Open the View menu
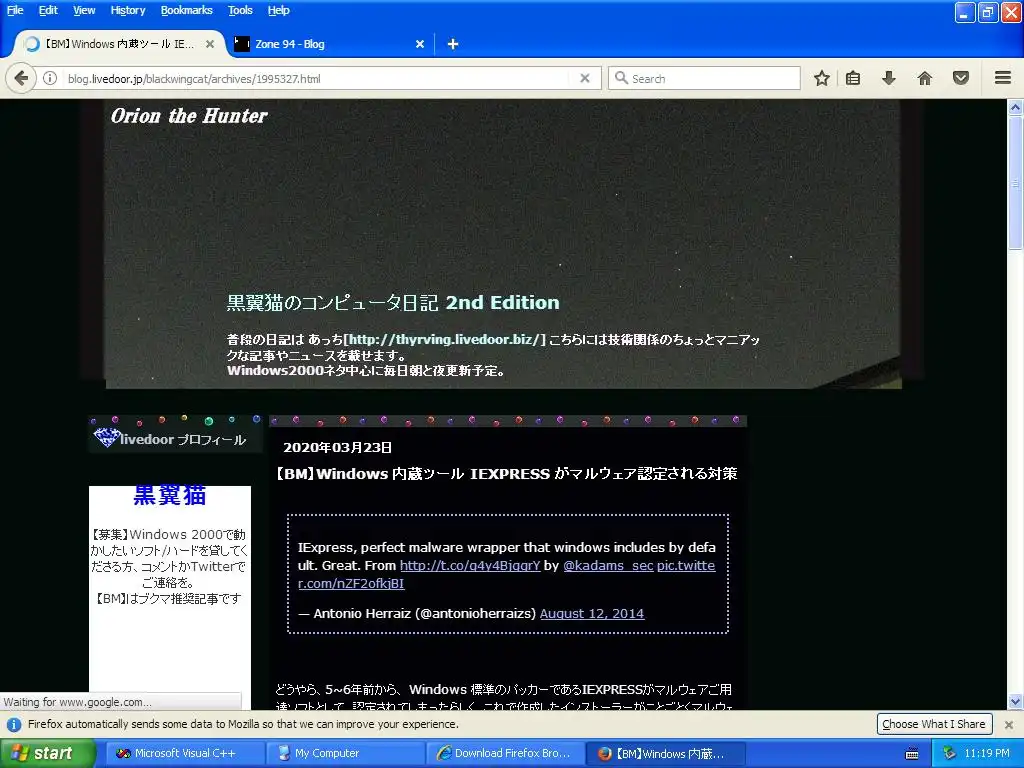Viewport: 1024px width, 768px height. click(x=84, y=10)
